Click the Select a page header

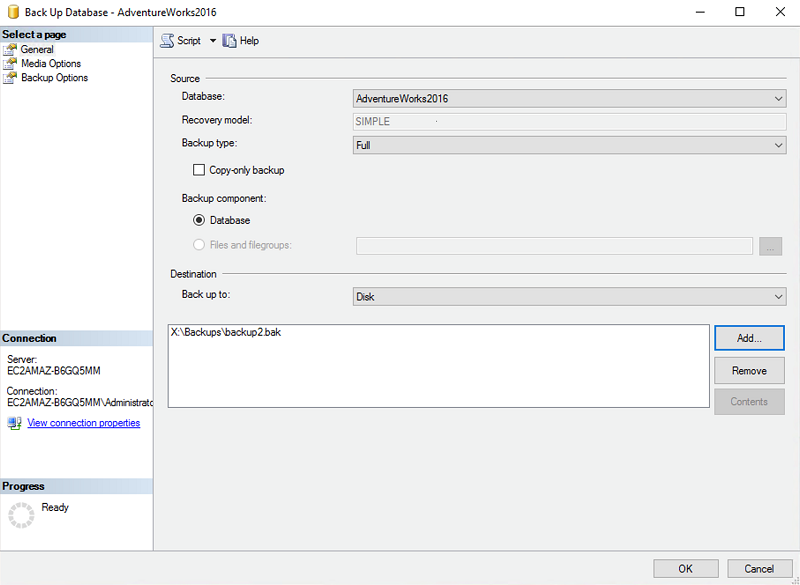(x=77, y=35)
